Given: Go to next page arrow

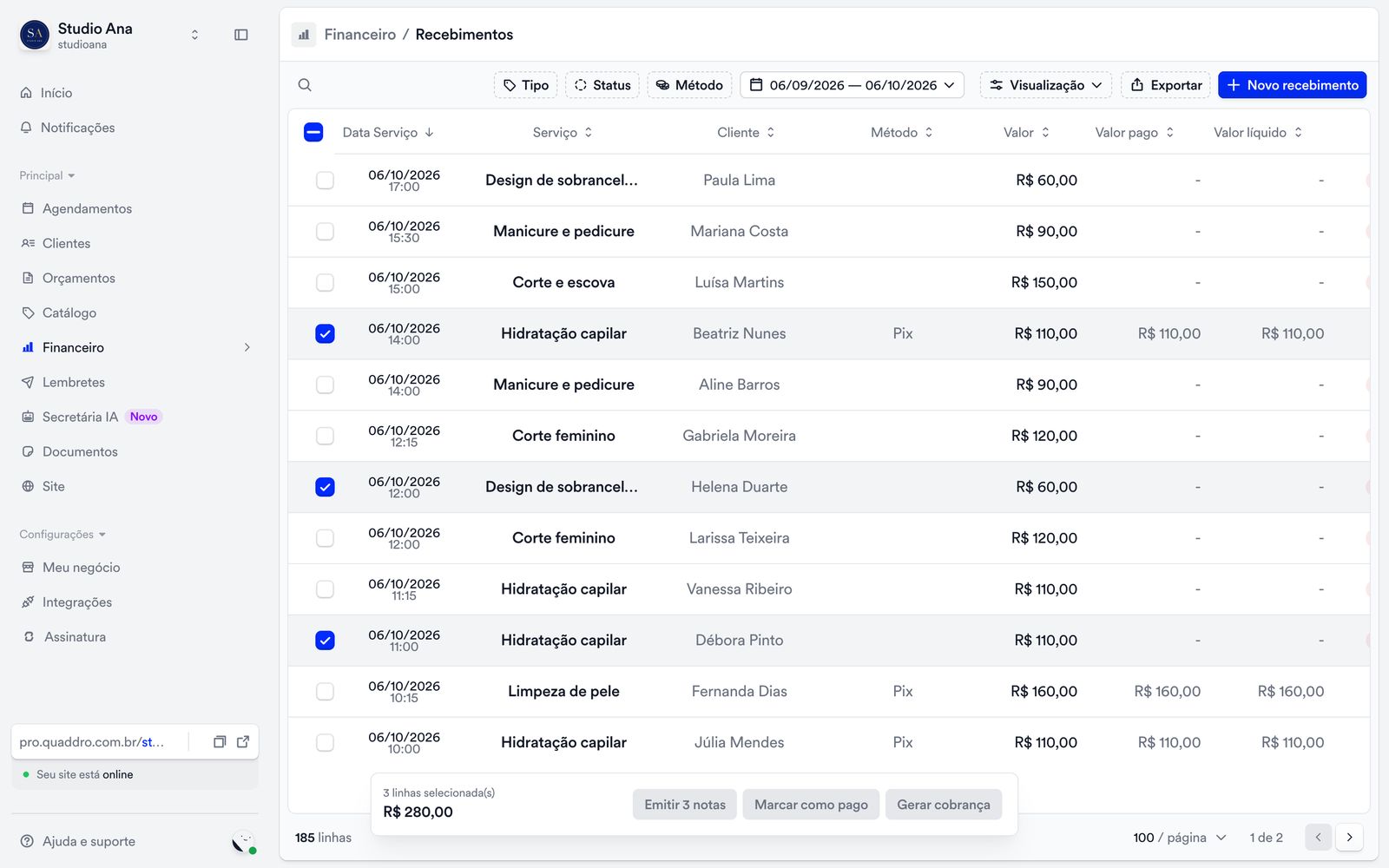Looking at the screenshot, I should pos(1349,838).
